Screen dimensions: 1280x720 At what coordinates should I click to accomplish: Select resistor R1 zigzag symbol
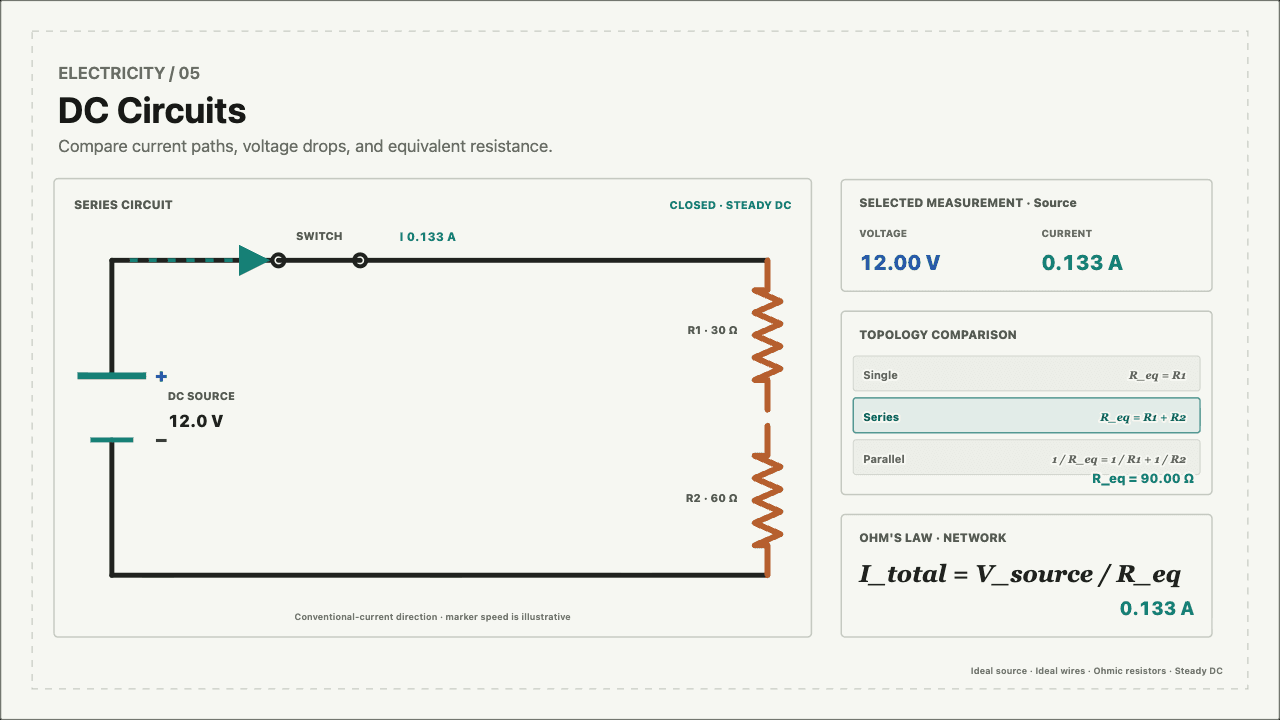[x=767, y=336]
